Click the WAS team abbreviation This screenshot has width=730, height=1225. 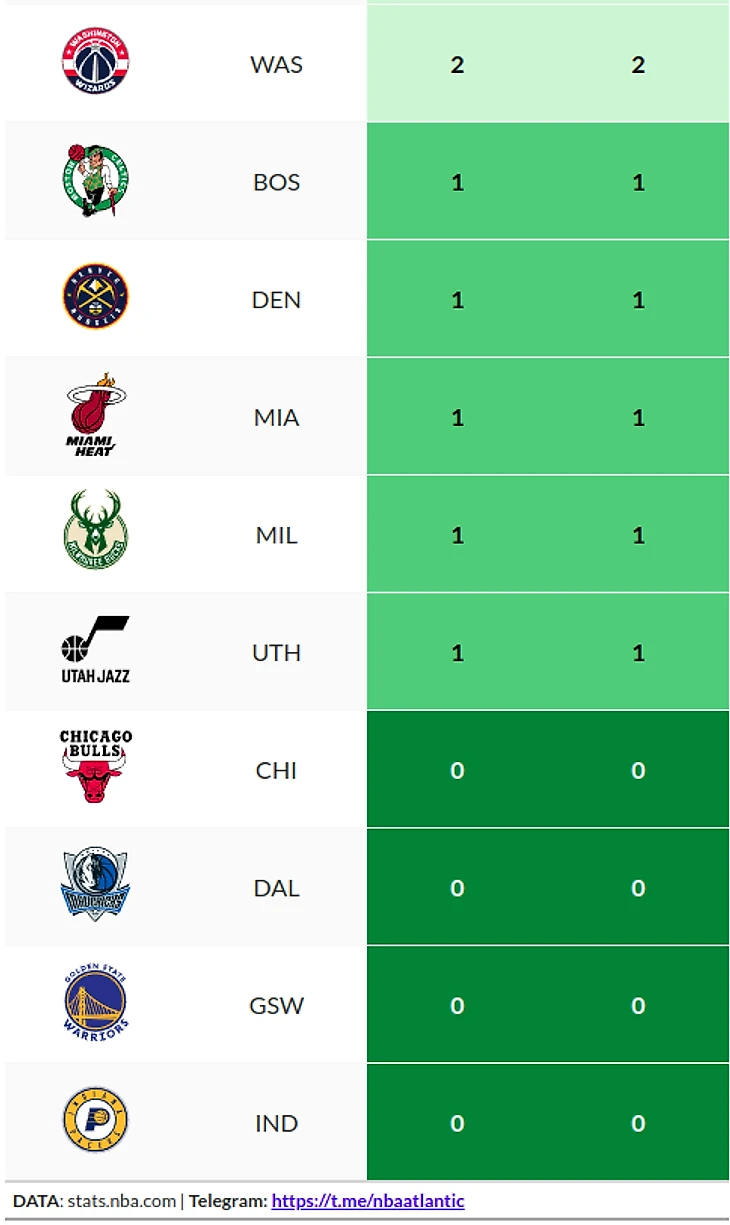tap(277, 65)
